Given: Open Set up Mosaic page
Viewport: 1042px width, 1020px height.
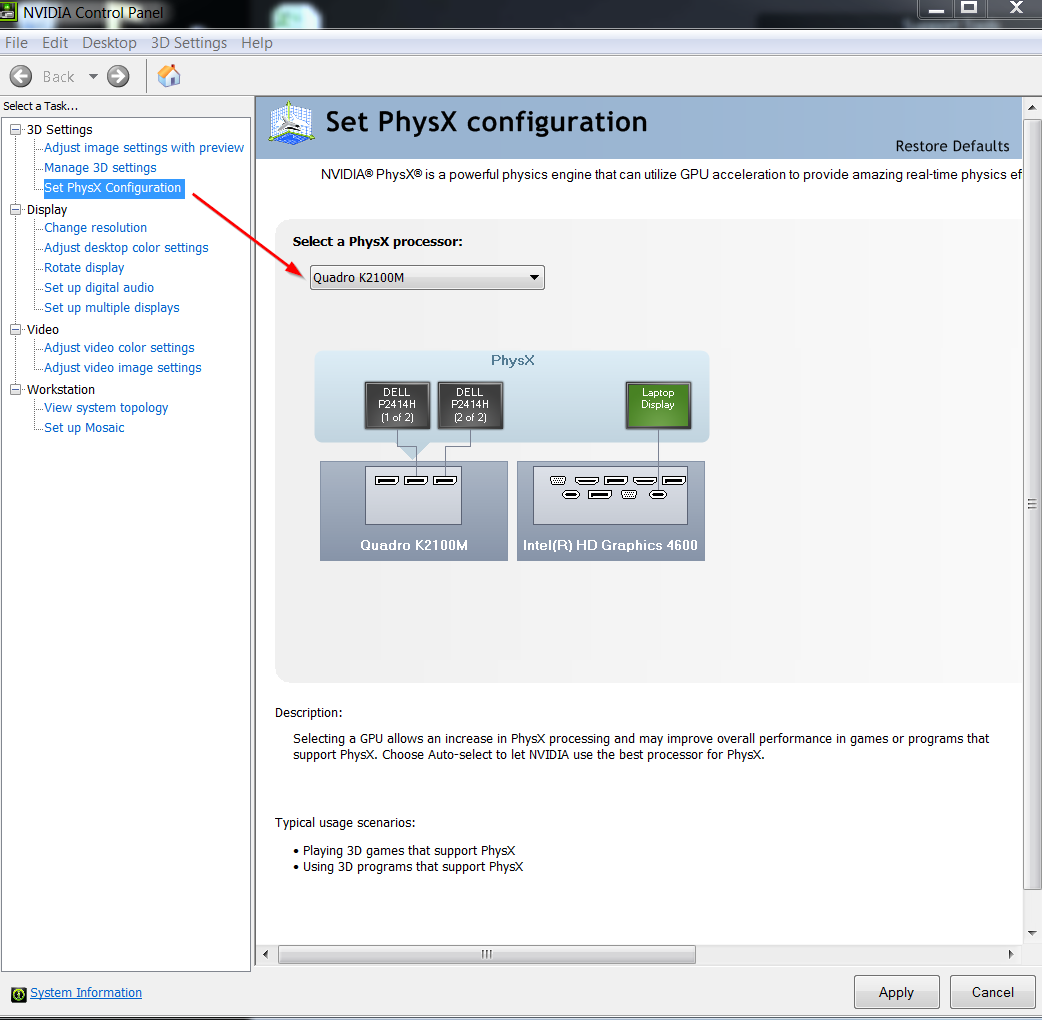Looking at the screenshot, I should (x=84, y=427).
